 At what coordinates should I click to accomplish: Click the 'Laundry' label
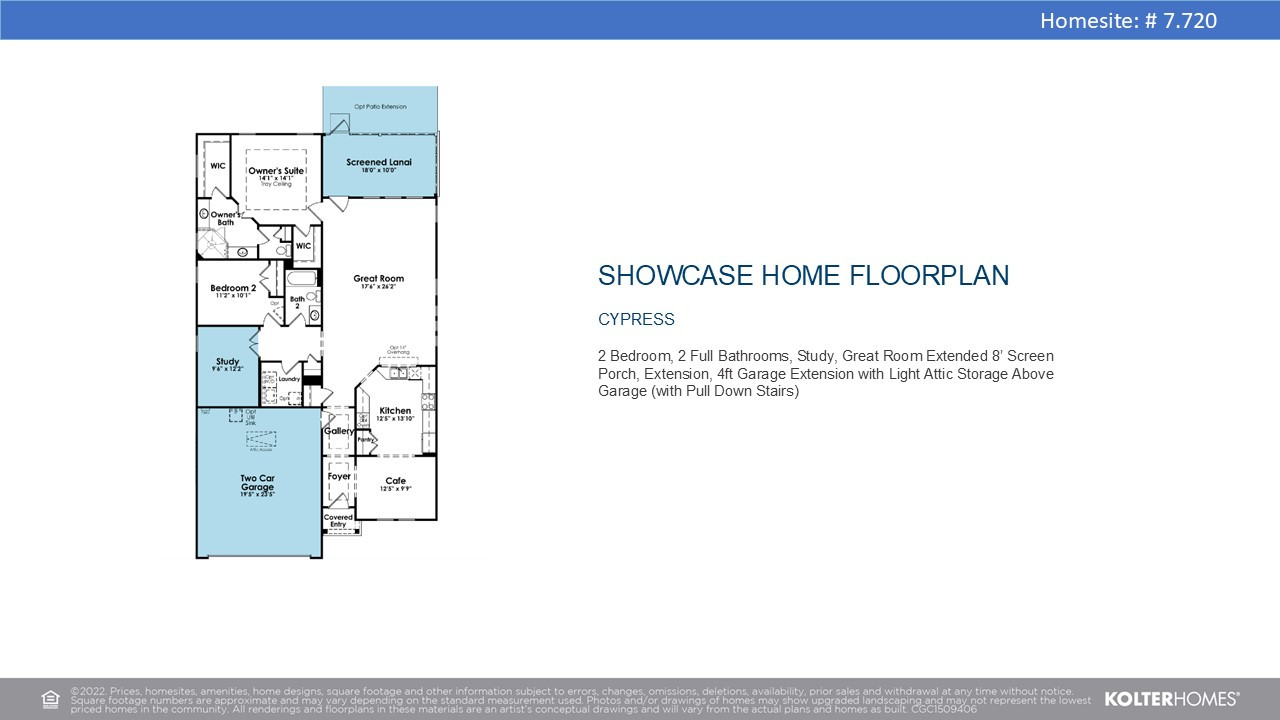pos(289,379)
